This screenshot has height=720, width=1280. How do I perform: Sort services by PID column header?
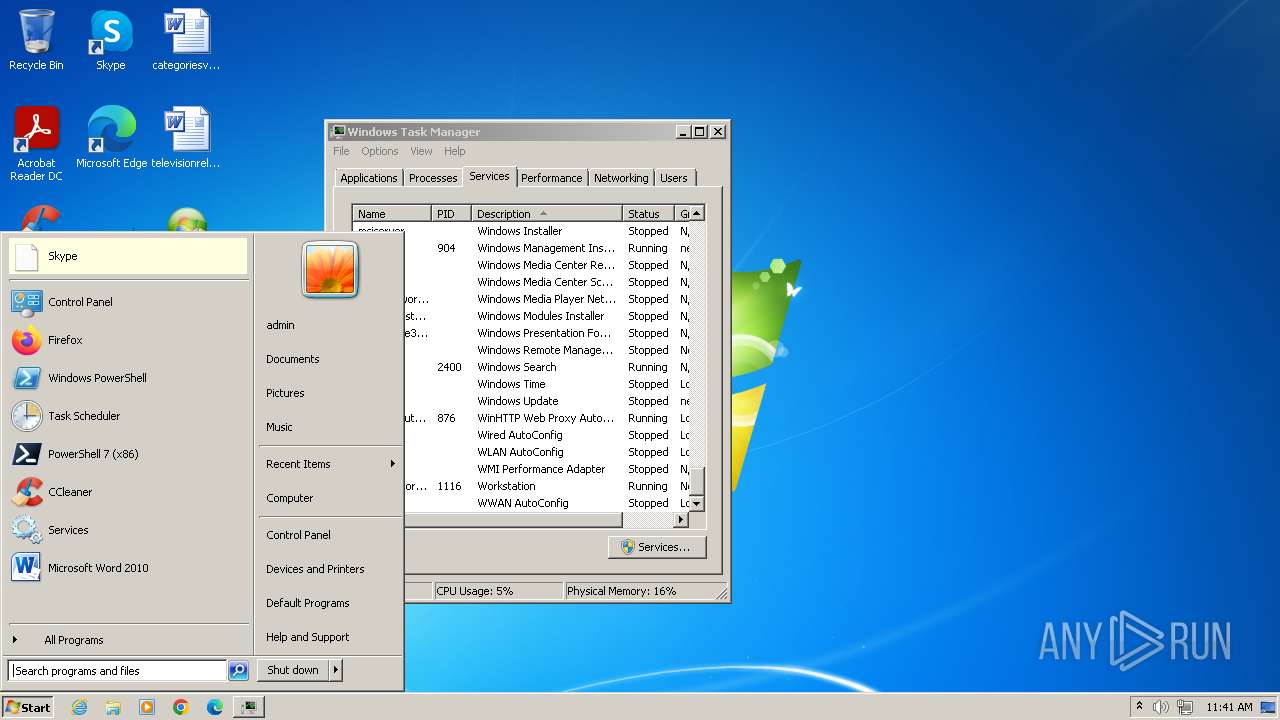[x=451, y=214]
